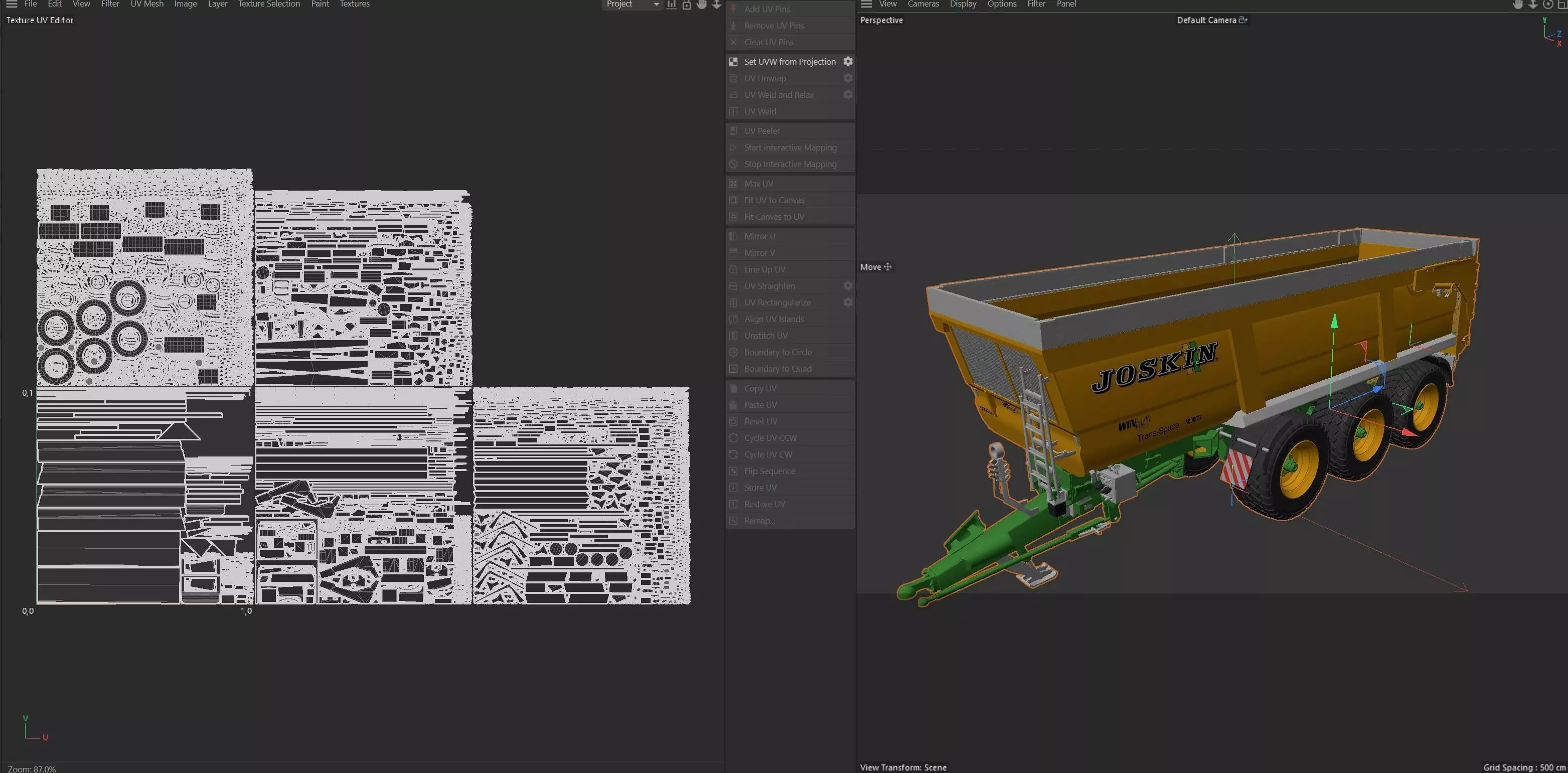The image size is (1568, 773).
Task: Click the Cycle UV CCW icon
Action: 733,437
